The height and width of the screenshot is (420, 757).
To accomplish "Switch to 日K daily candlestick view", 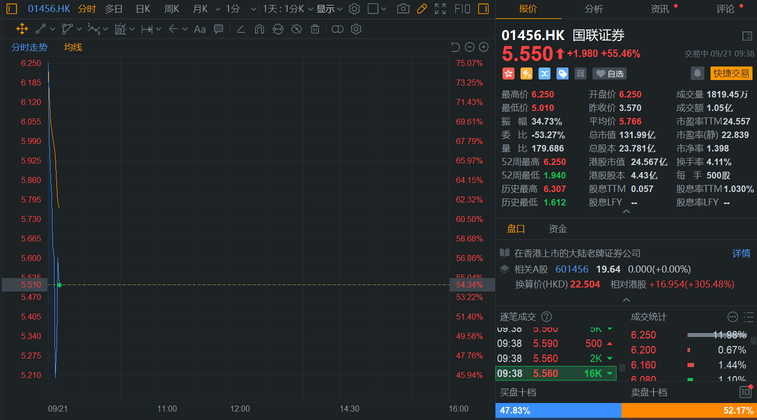I will click(x=142, y=9).
